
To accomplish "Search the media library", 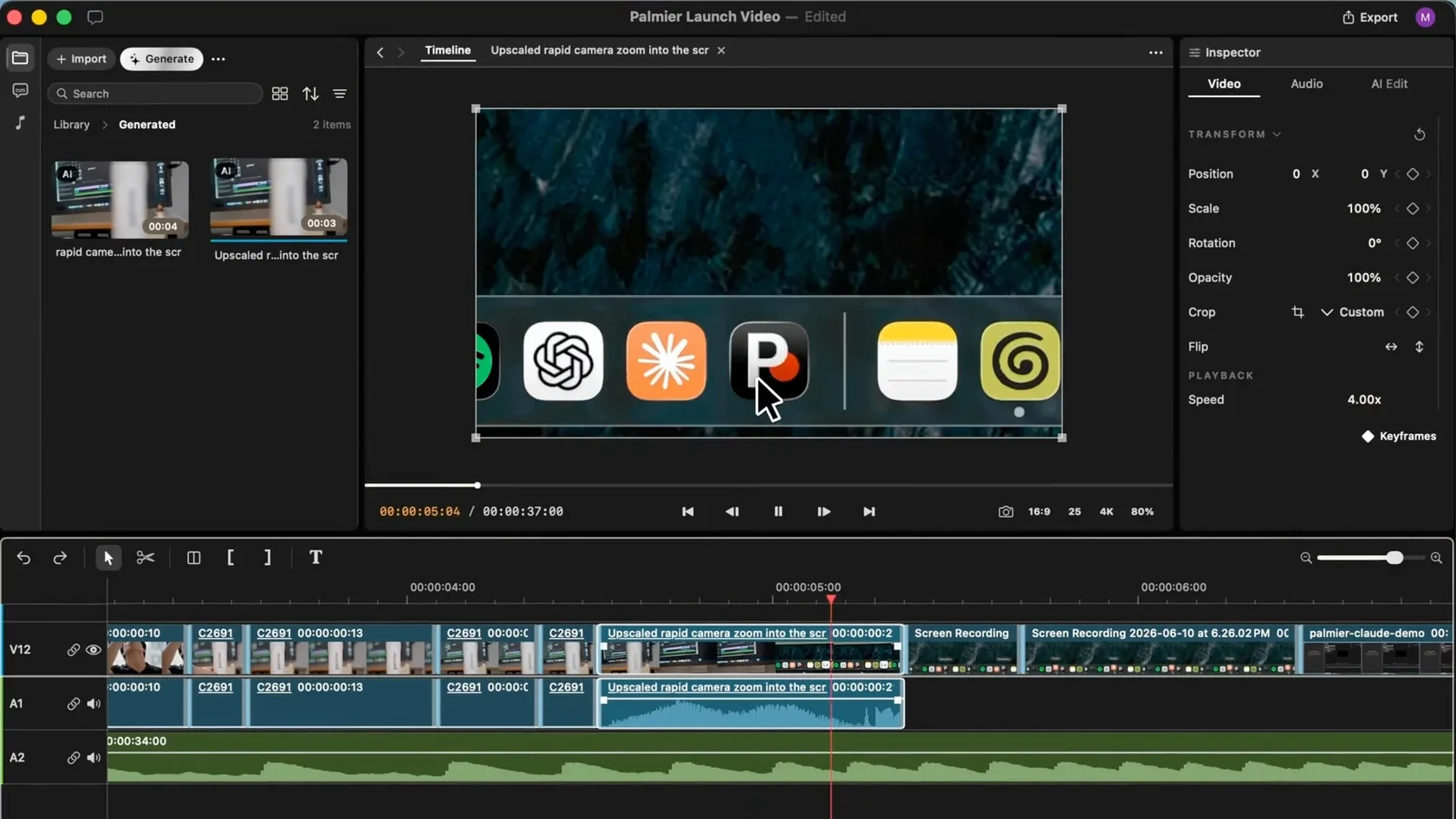I will click(155, 94).
